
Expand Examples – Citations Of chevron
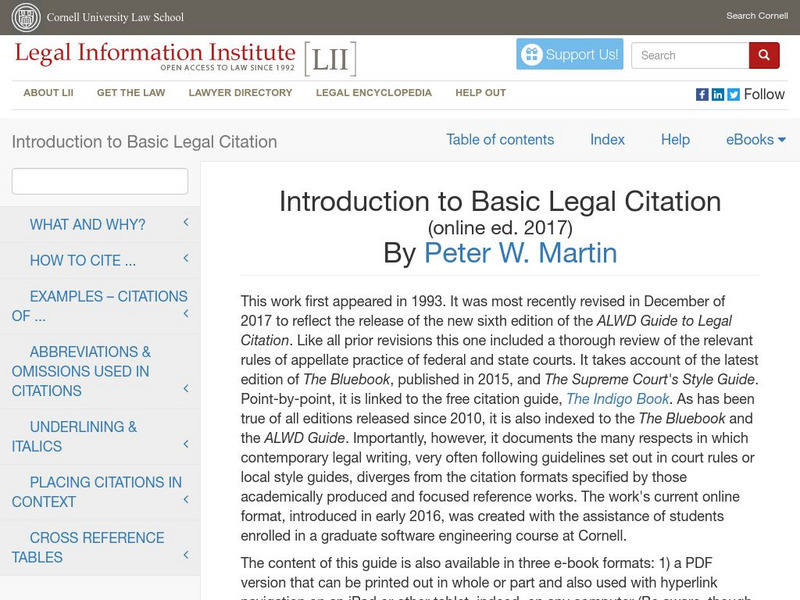[x=186, y=314]
